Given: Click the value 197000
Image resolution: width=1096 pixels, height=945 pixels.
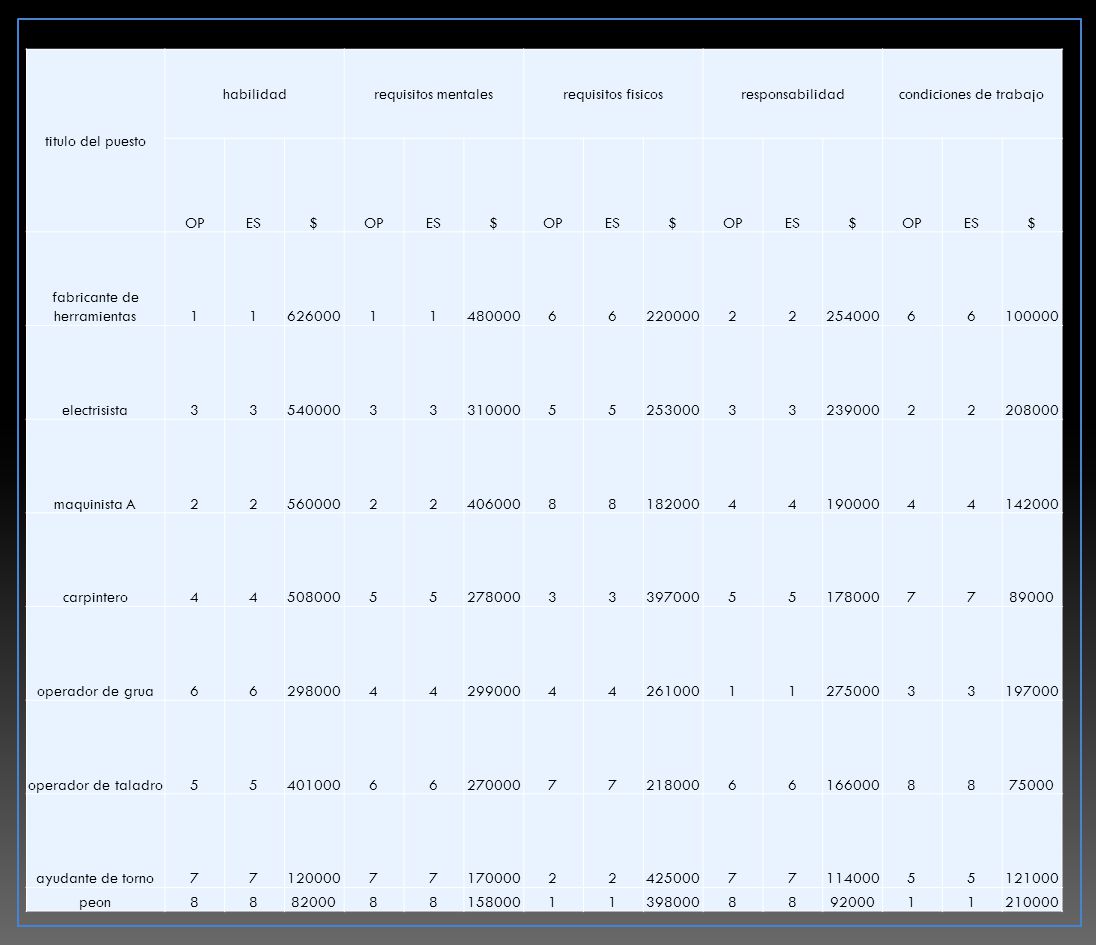Looking at the screenshot, I should coord(1032,691).
